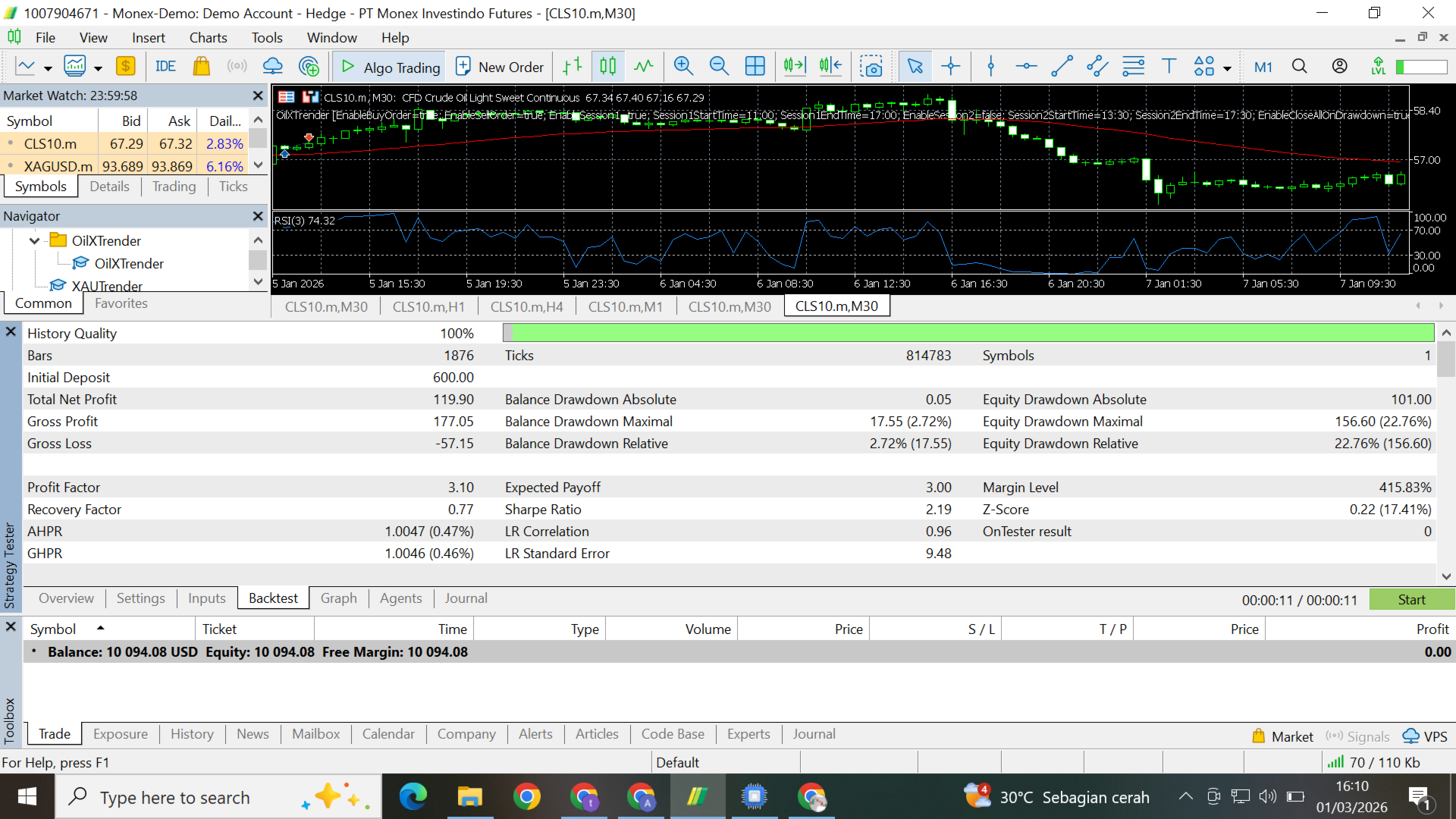1456x819 pixels.
Task: Collapse the OilXTrender folder in Navigator
Action: click(x=34, y=241)
